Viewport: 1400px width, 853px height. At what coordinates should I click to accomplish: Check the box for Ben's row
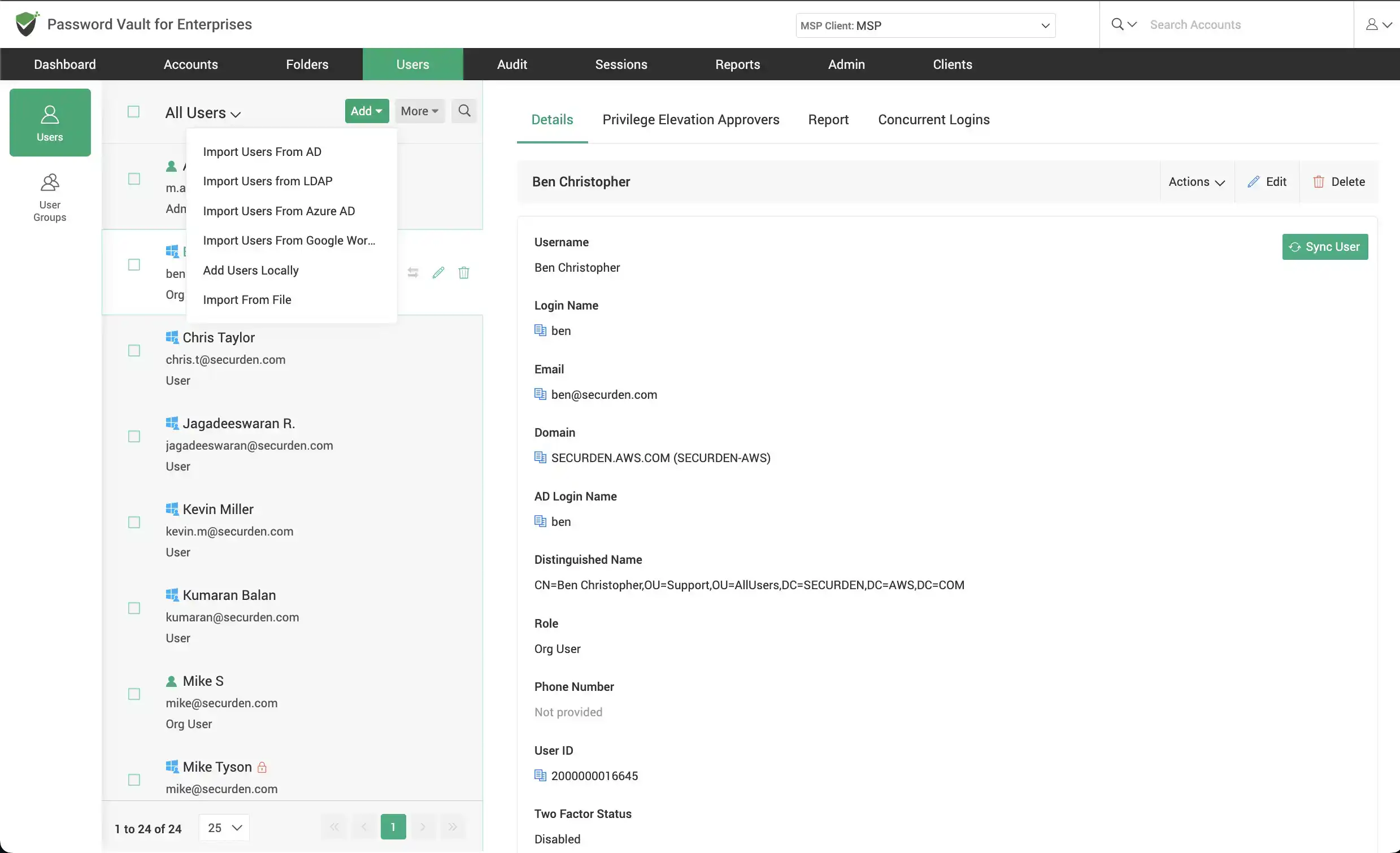coord(134,265)
